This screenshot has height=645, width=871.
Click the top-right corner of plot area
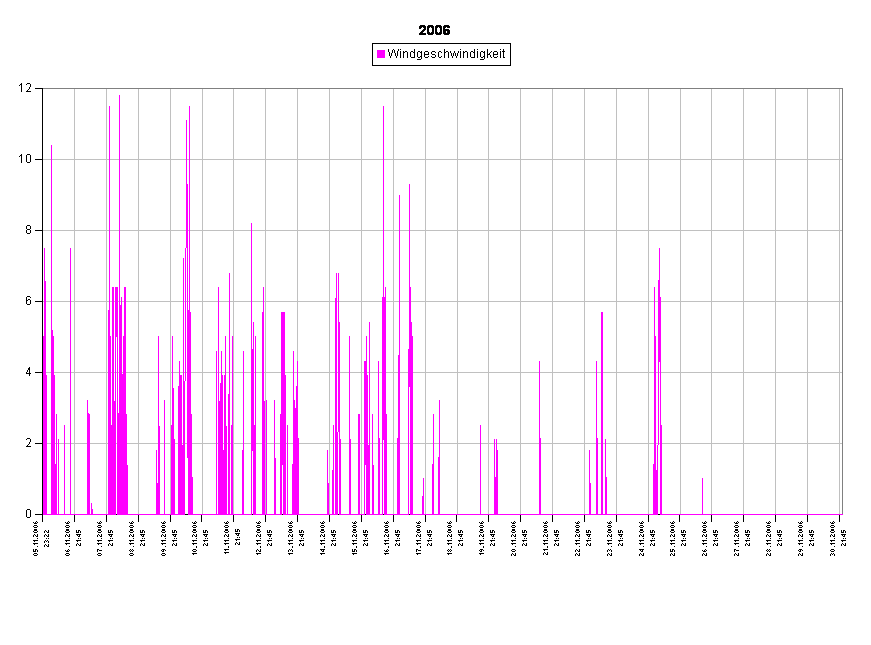tap(841, 89)
